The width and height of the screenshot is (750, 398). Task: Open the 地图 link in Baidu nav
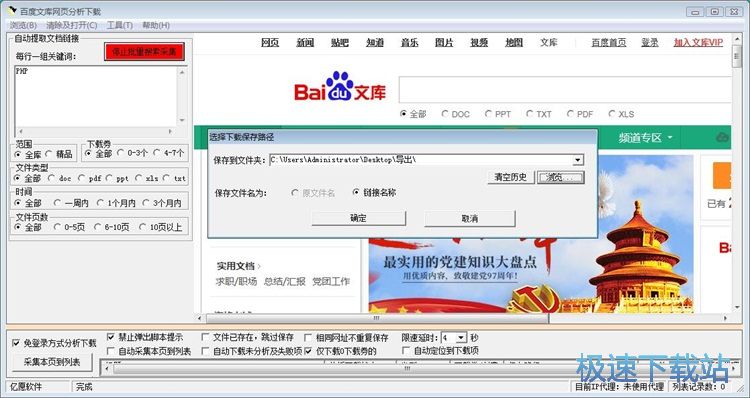click(514, 43)
